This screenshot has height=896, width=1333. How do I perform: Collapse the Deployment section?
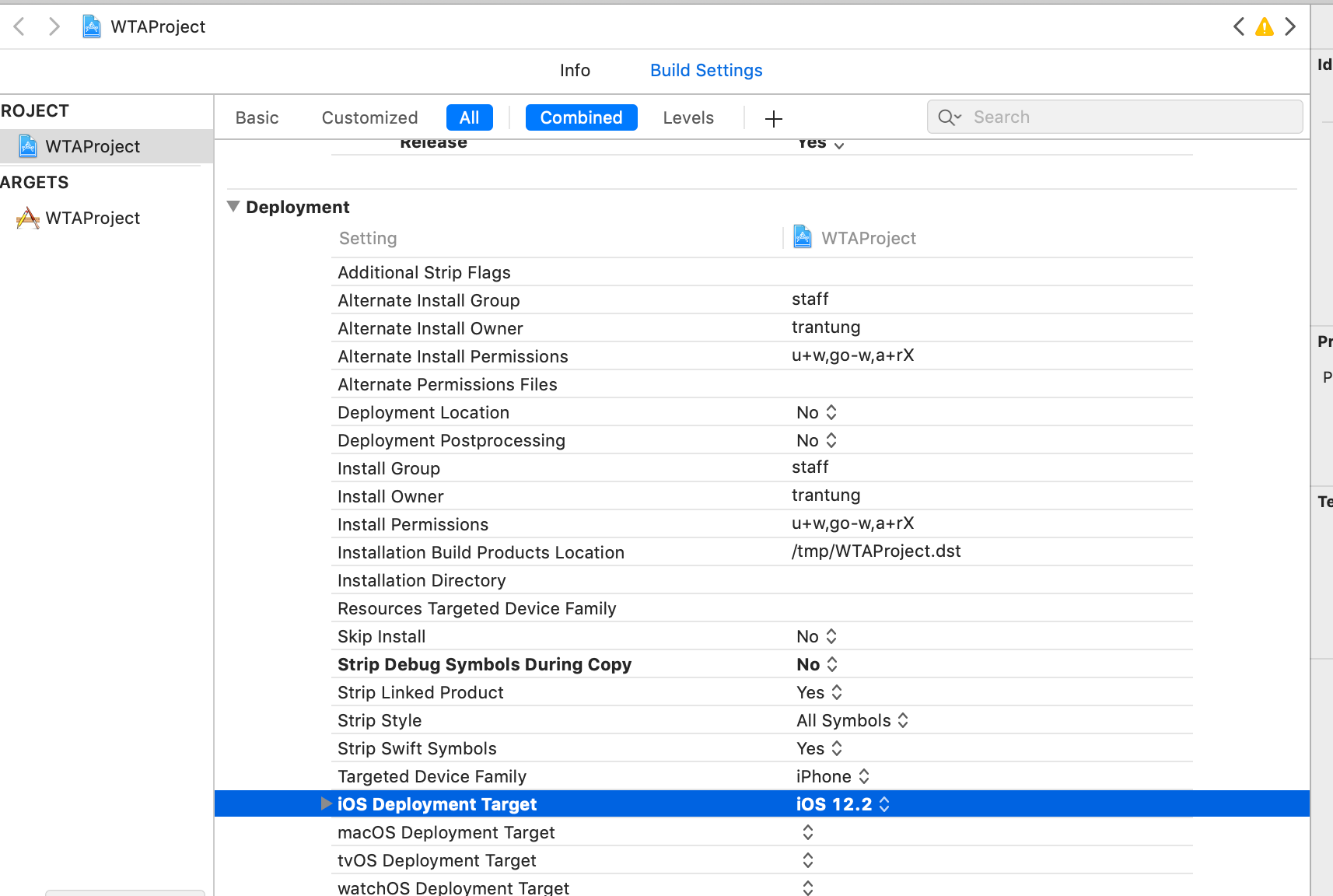point(233,207)
